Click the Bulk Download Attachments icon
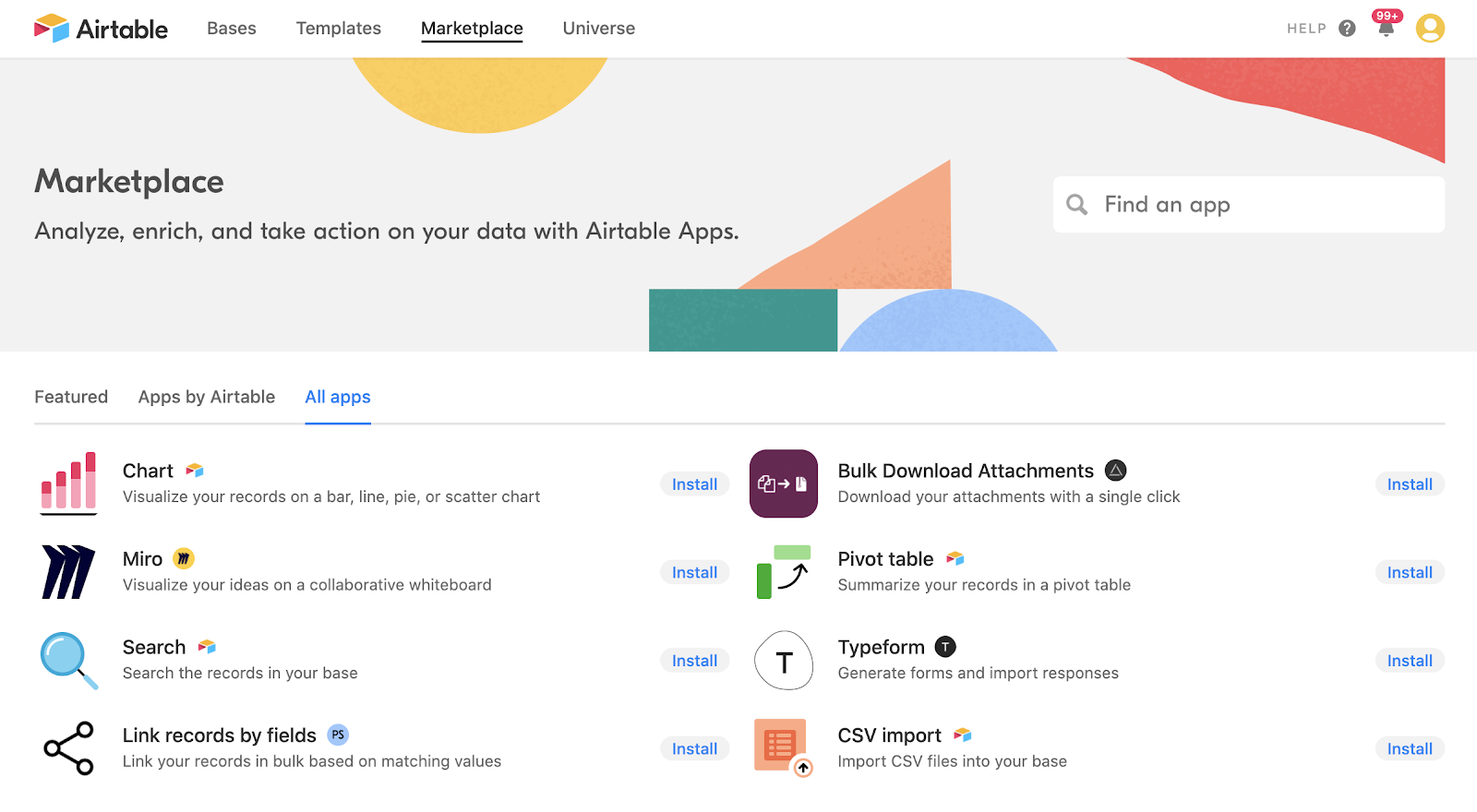This screenshot has height=812, width=1477. pos(784,484)
